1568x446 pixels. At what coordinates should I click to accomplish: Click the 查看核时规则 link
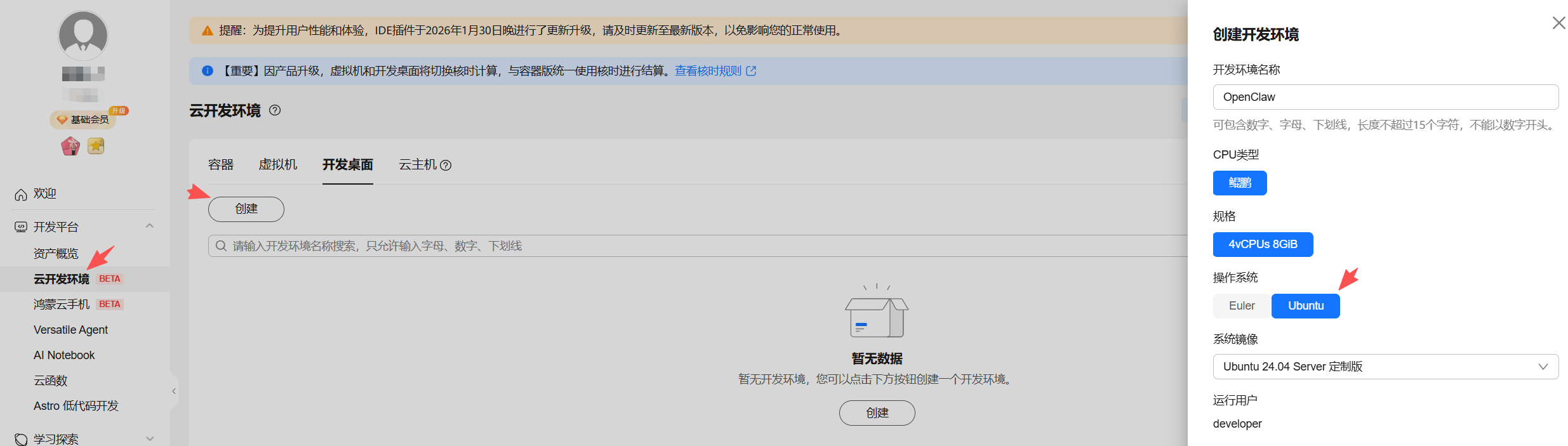[715, 71]
